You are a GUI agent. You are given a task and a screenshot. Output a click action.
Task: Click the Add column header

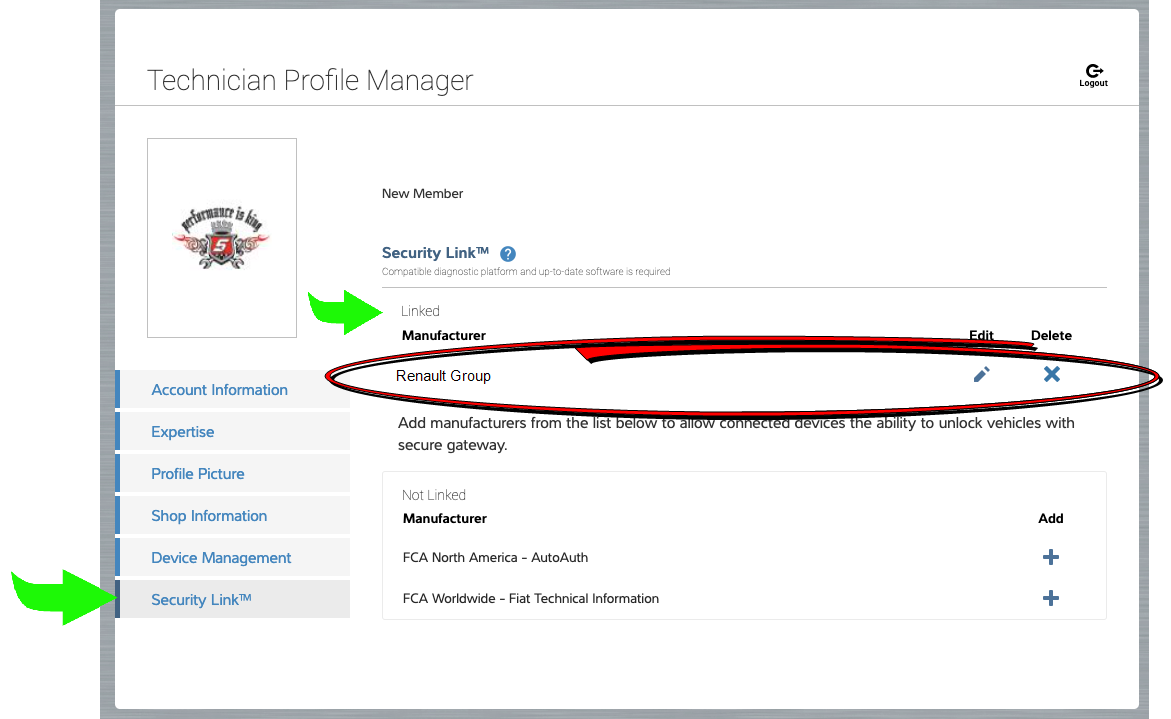click(1050, 519)
